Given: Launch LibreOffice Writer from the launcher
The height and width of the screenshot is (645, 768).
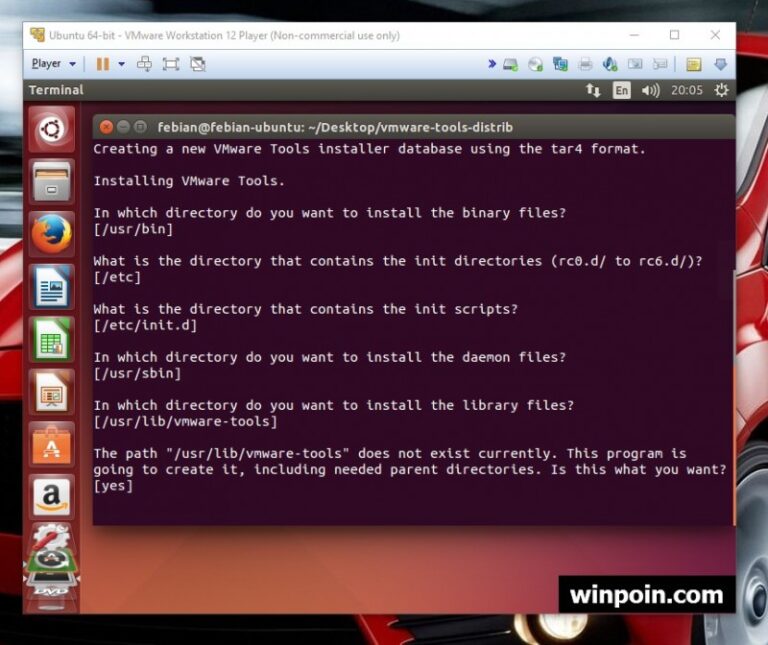Looking at the screenshot, I should (x=51, y=287).
